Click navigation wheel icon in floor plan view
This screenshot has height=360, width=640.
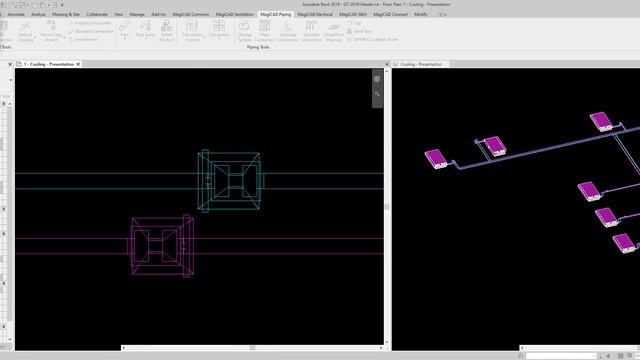pos(377,79)
